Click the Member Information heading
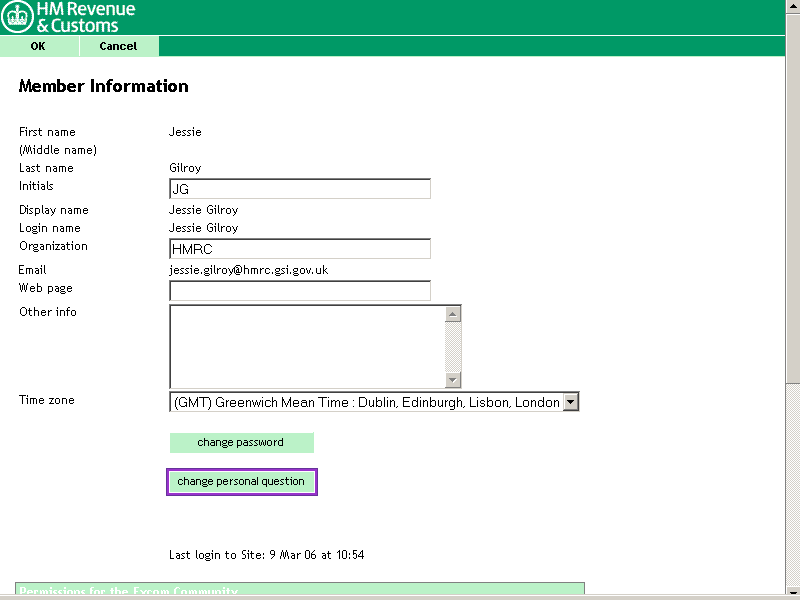This screenshot has height=600, width=800. [x=104, y=86]
